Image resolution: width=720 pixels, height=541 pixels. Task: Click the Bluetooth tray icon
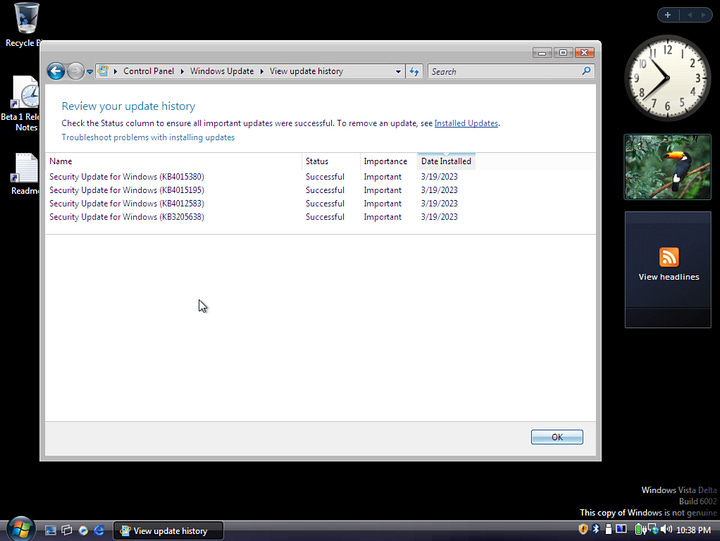(596, 530)
